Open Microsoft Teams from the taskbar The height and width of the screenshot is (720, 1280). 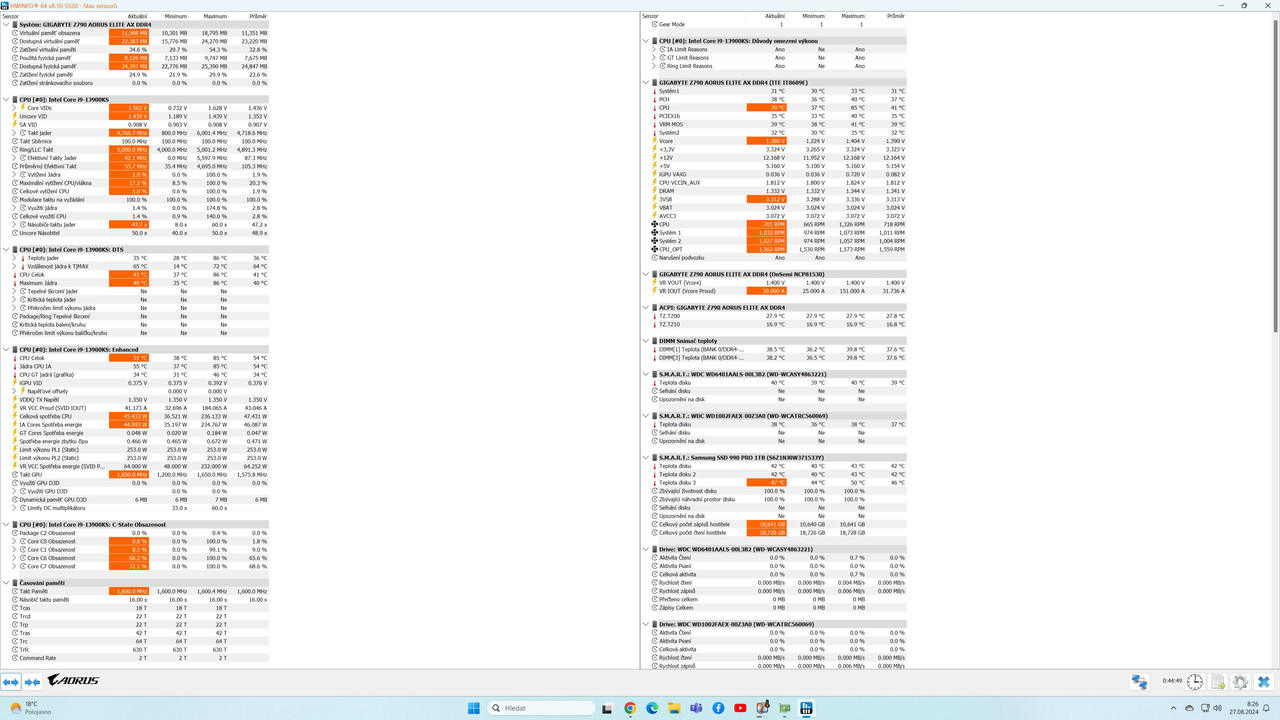[696, 708]
